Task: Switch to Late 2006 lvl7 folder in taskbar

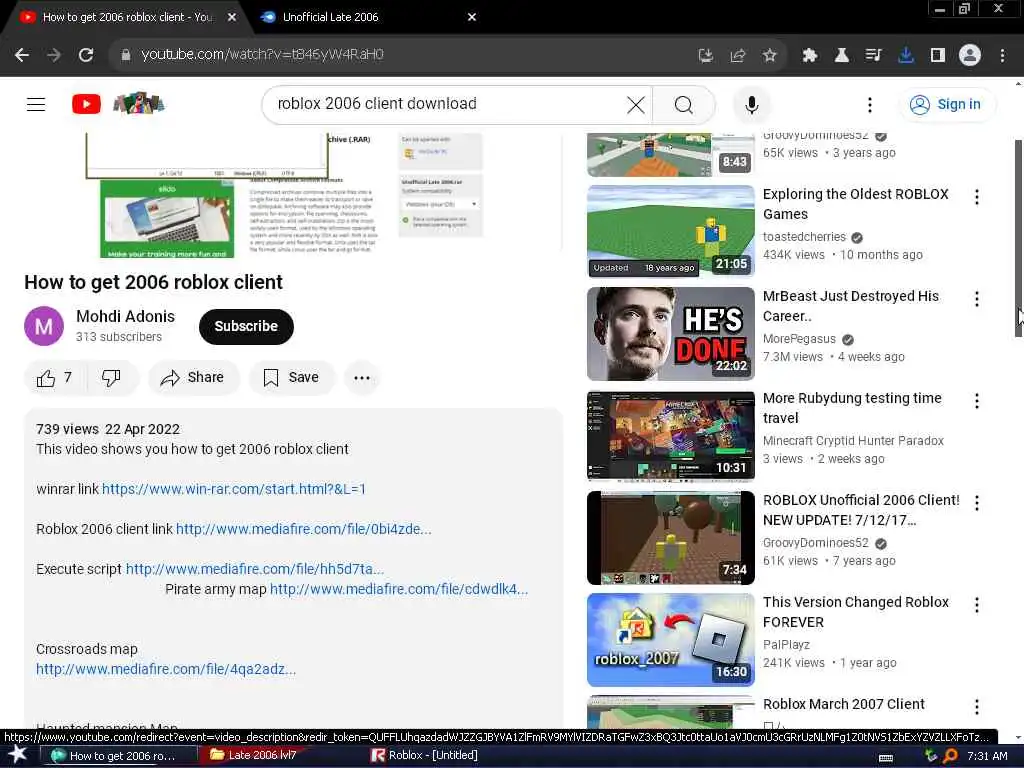Action: (x=253, y=755)
